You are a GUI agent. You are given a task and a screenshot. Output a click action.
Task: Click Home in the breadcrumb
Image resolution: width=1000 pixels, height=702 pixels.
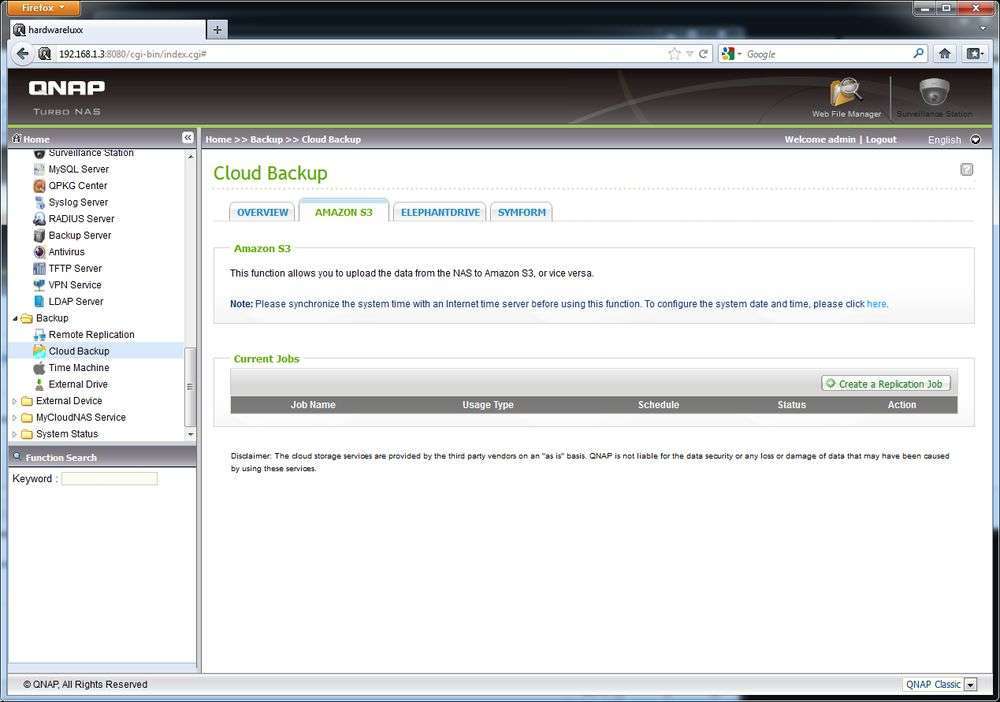click(x=218, y=140)
